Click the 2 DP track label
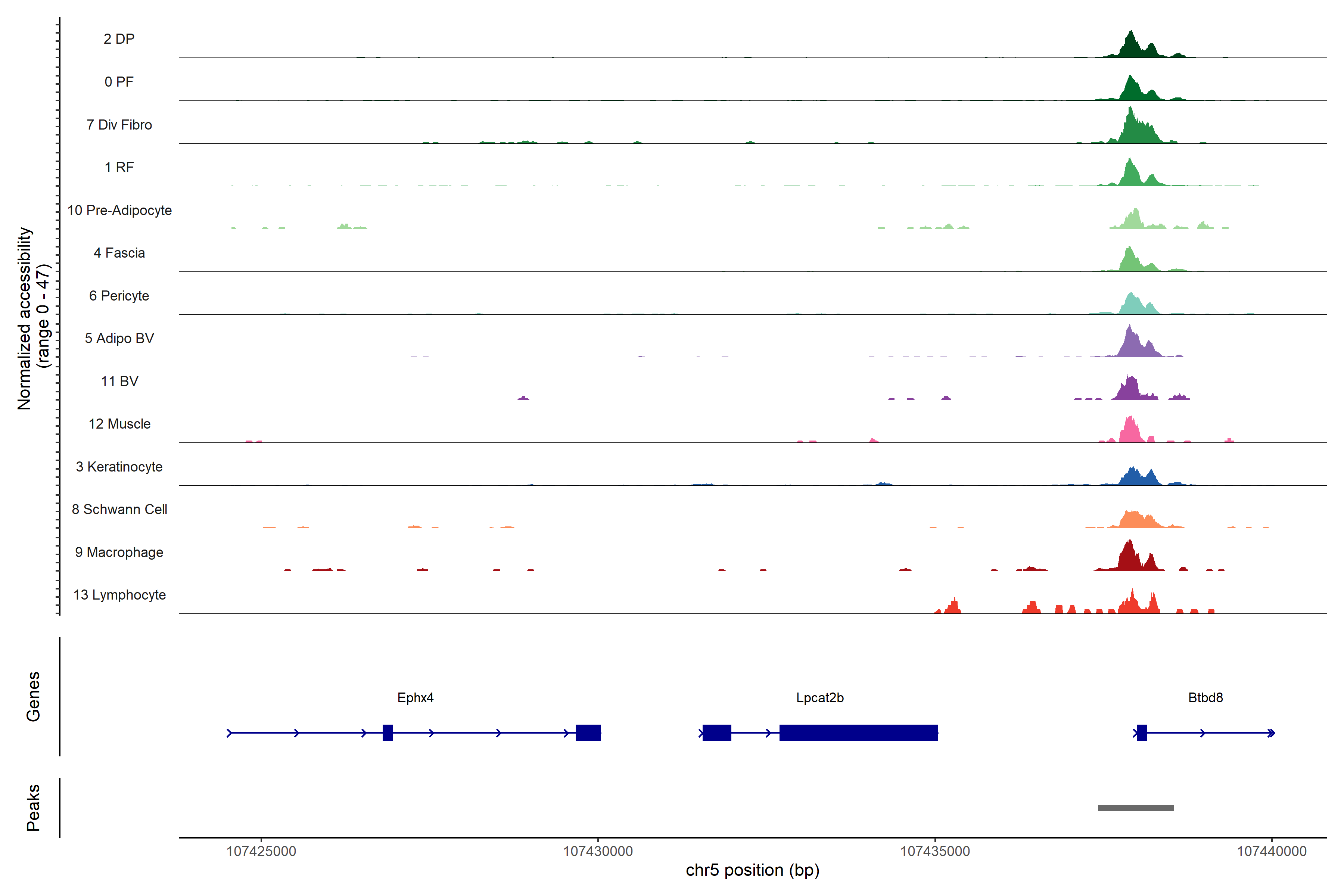 tap(119, 39)
